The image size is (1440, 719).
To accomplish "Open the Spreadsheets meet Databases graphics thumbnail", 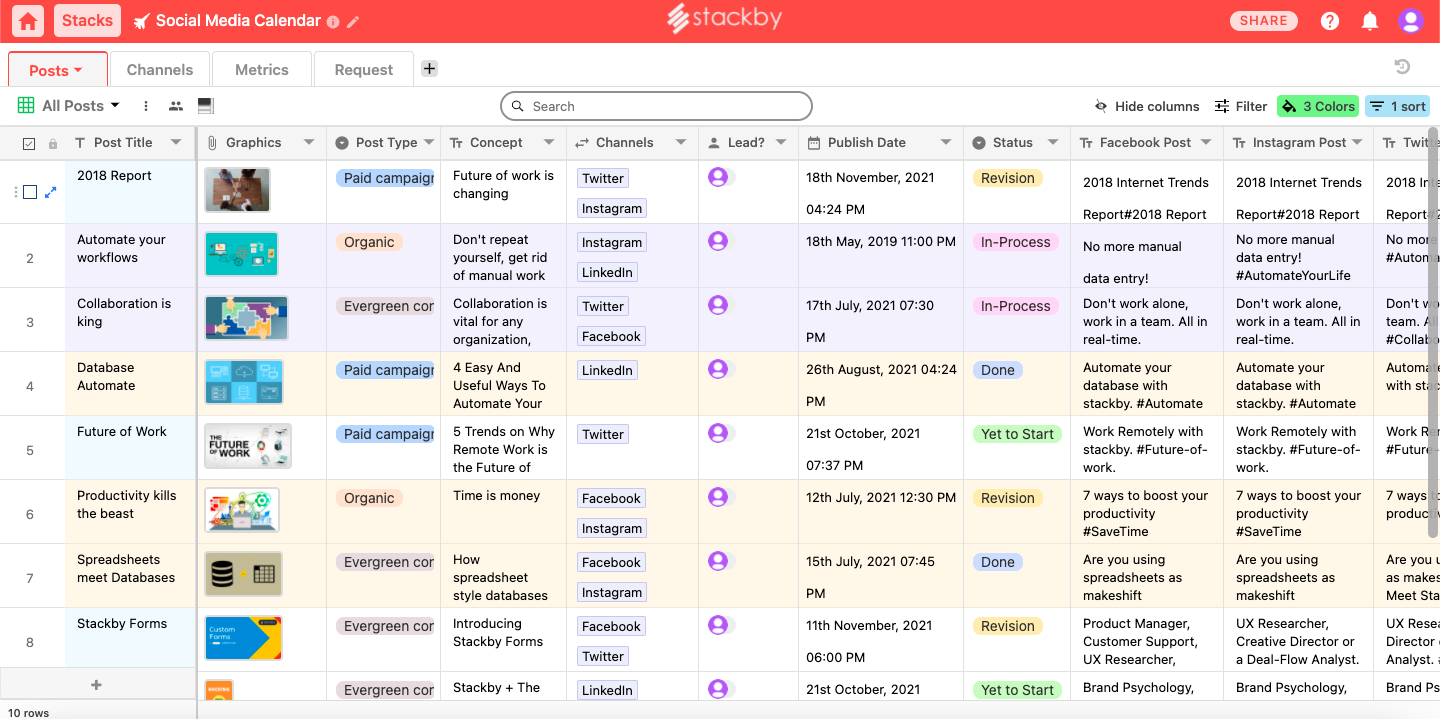I will (243, 574).
